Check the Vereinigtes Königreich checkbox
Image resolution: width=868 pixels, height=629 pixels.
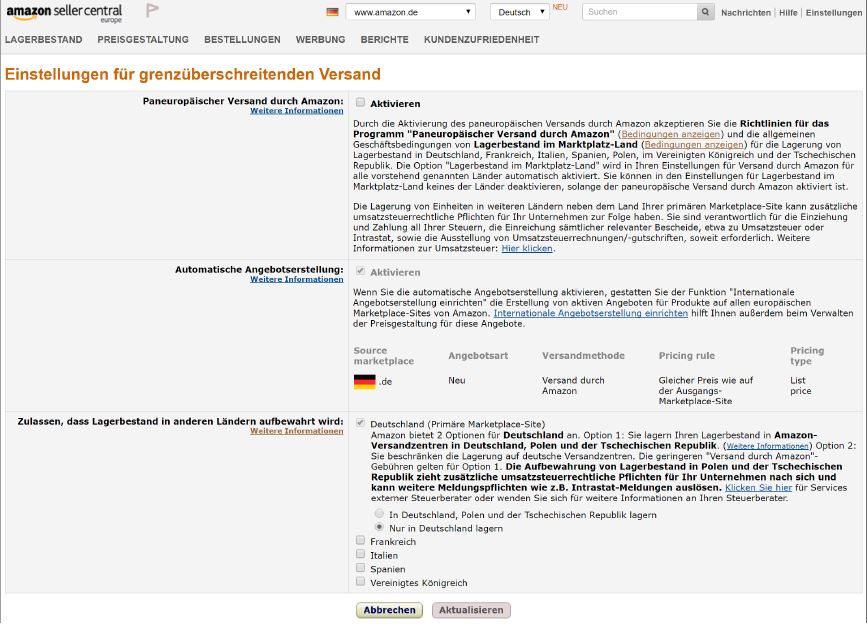pyautogui.click(x=360, y=582)
